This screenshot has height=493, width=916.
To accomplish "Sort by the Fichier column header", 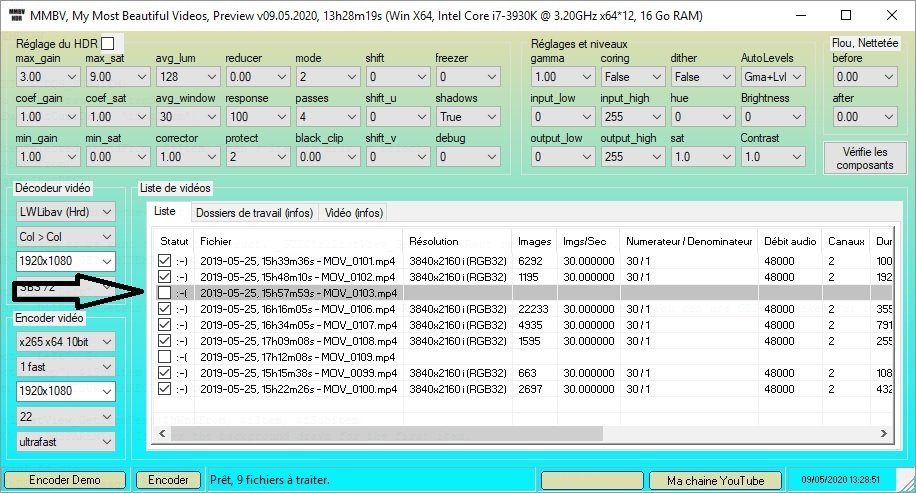I will pos(298,241).
